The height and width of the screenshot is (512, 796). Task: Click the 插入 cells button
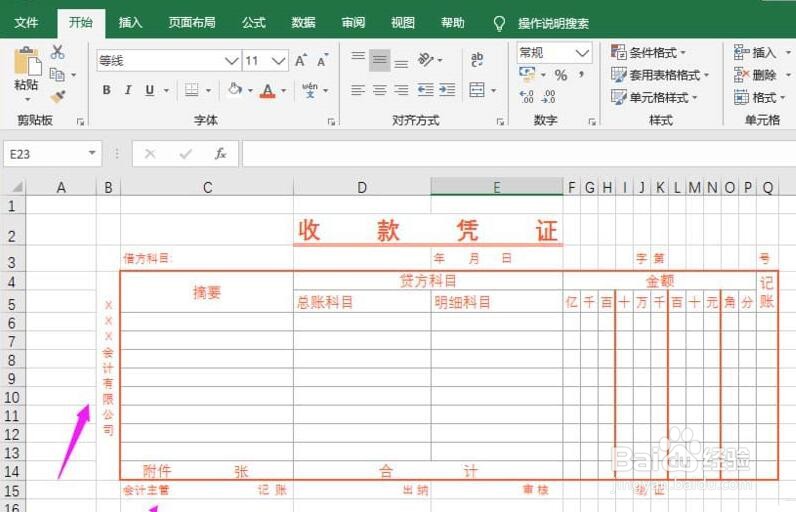click(755, 52)
